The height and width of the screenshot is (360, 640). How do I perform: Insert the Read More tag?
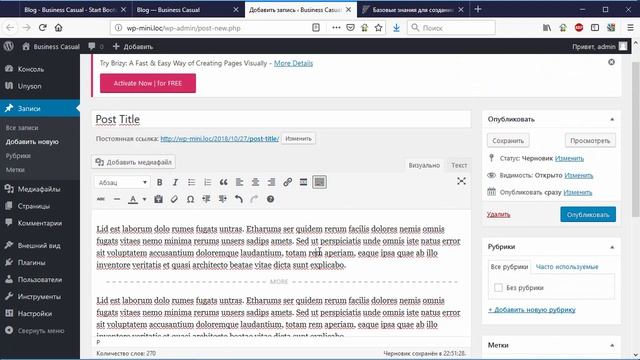point(303,182)
